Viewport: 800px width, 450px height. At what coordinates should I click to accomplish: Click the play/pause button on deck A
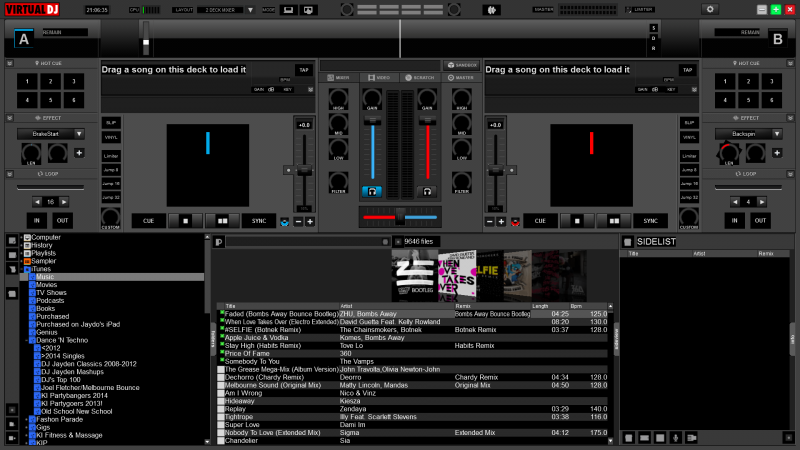coord(222,221)
